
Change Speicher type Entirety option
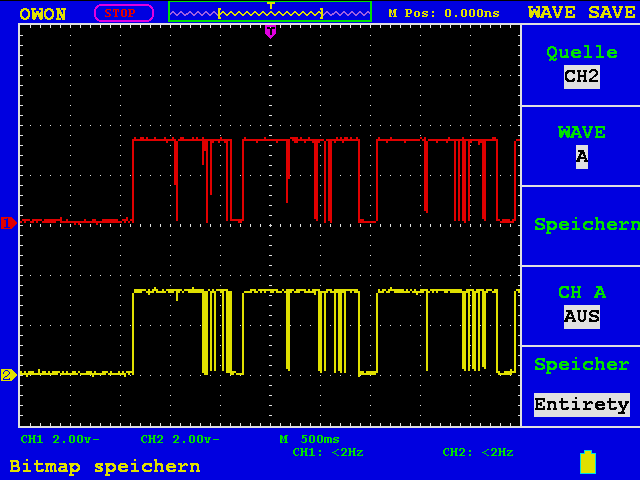click(581, 386)
